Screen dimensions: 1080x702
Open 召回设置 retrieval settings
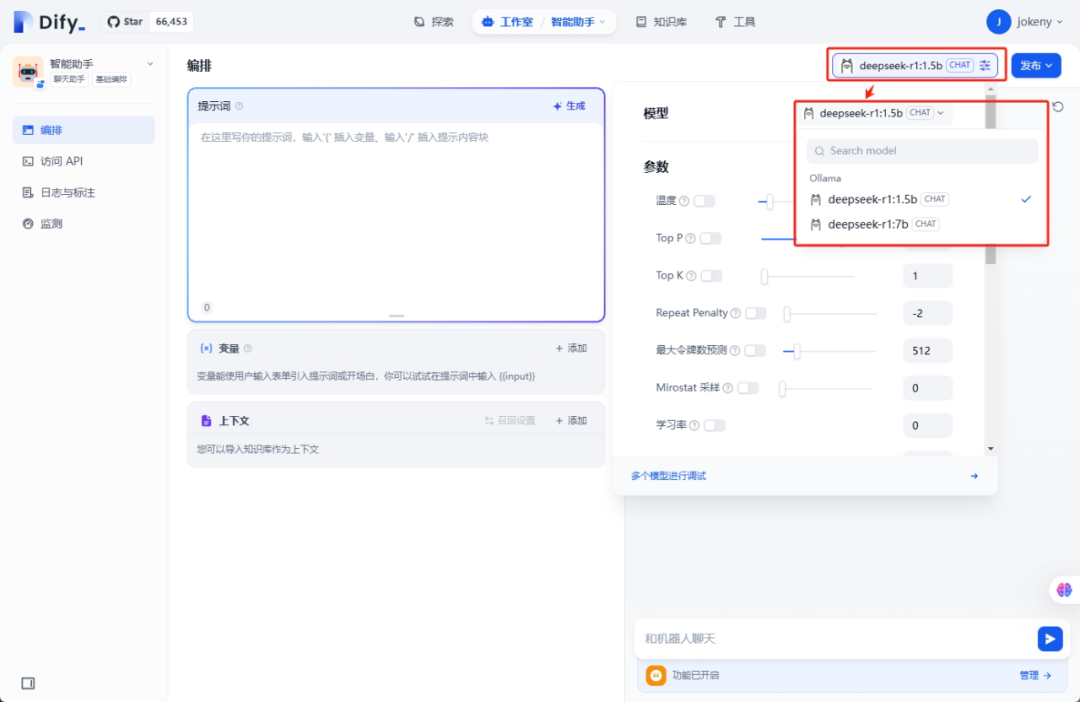510,421
